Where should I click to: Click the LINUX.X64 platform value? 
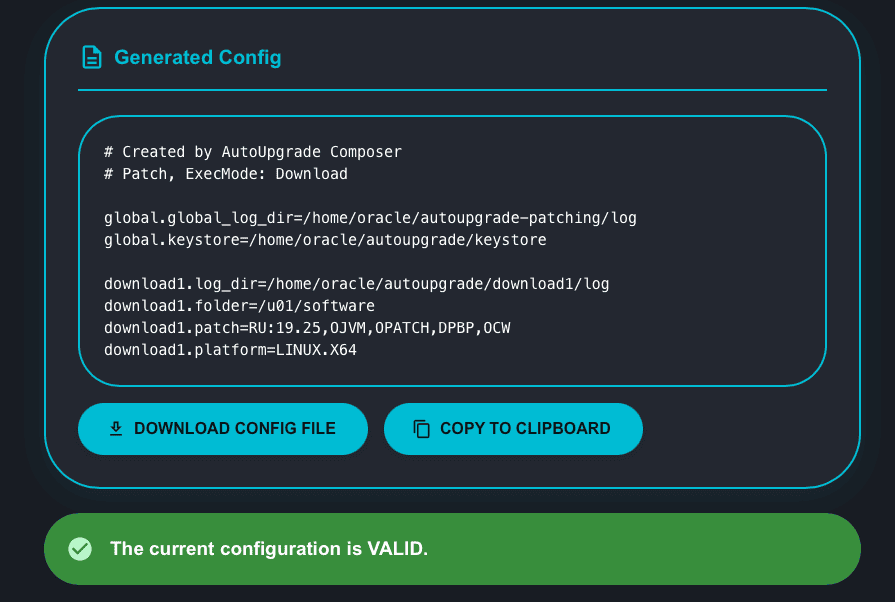tap(316, 350)
